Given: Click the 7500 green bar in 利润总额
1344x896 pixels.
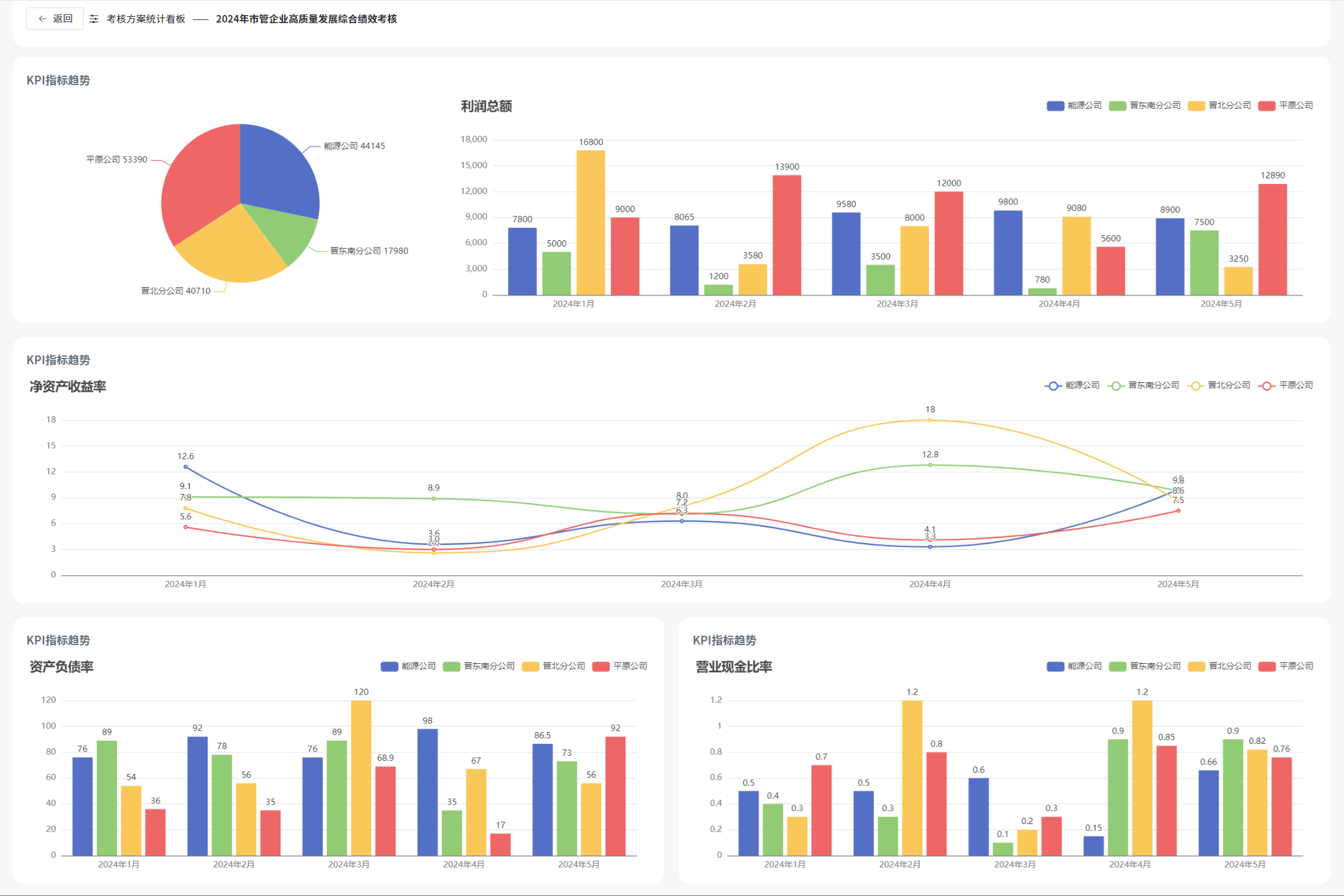Looking at the screenshot, I should (1204, 263).
